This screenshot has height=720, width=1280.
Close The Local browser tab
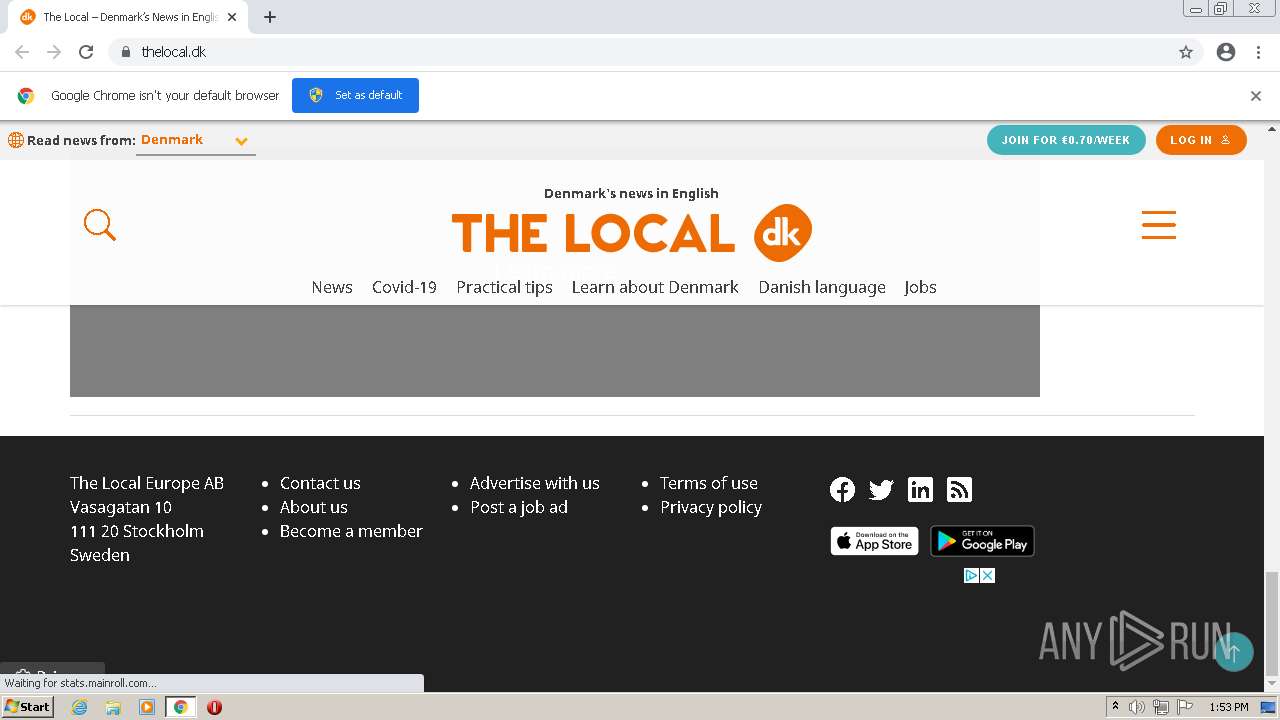pyautogui.click(x=232, y=17)
